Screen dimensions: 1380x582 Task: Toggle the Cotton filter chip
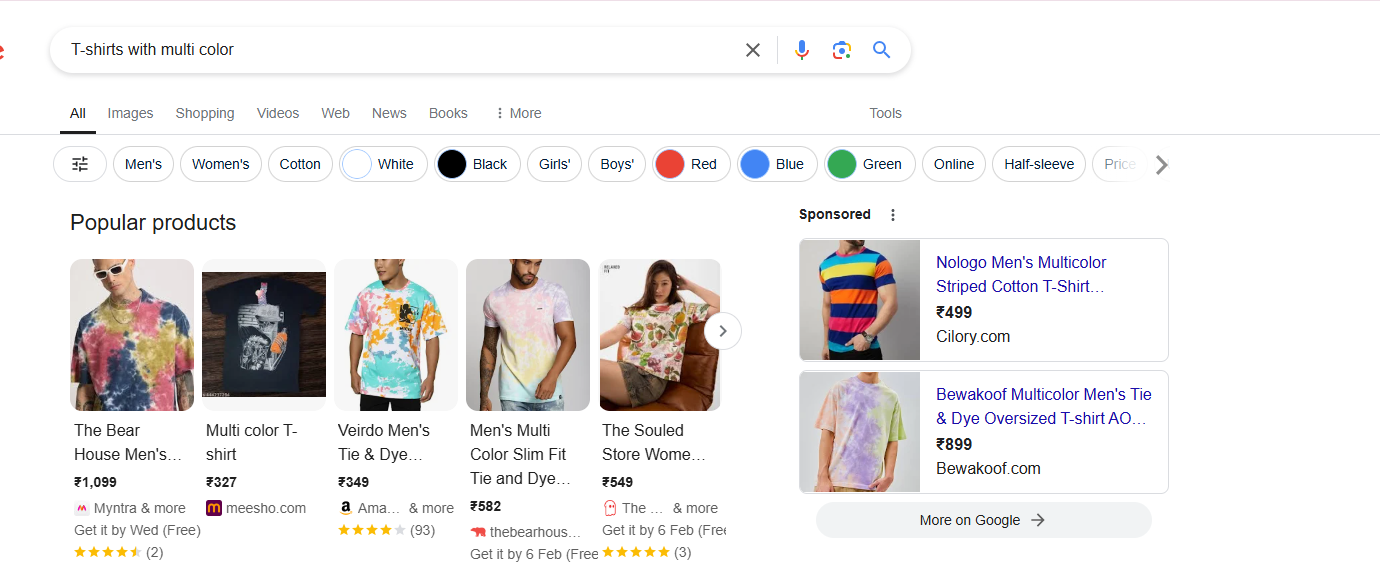coord(300,163)
